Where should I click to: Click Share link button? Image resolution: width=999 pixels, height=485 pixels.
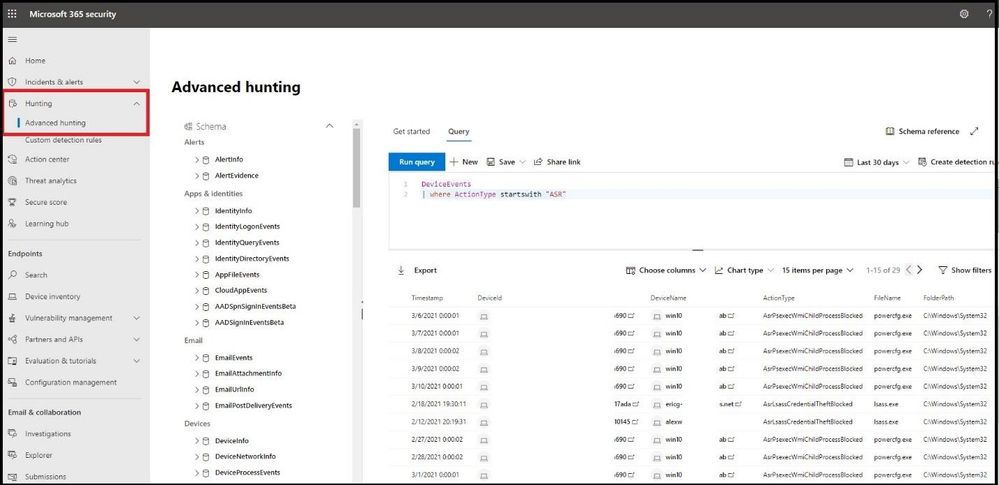pos(557,162)
